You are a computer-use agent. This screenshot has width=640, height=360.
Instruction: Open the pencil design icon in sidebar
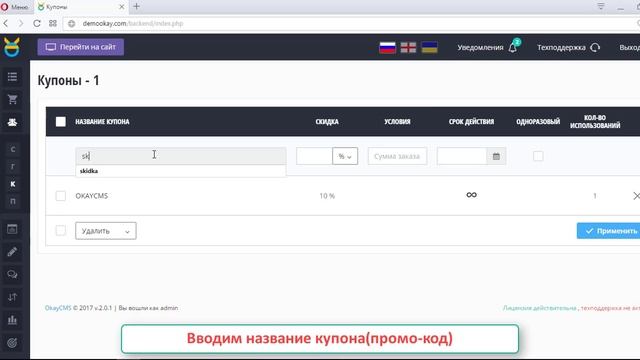[x=12, y=252]
